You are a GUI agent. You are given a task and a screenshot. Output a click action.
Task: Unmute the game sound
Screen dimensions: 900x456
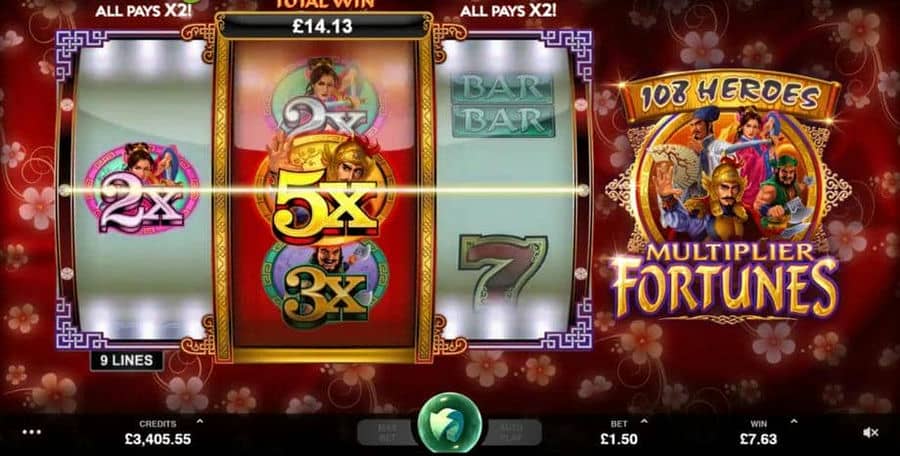point(871,432)
